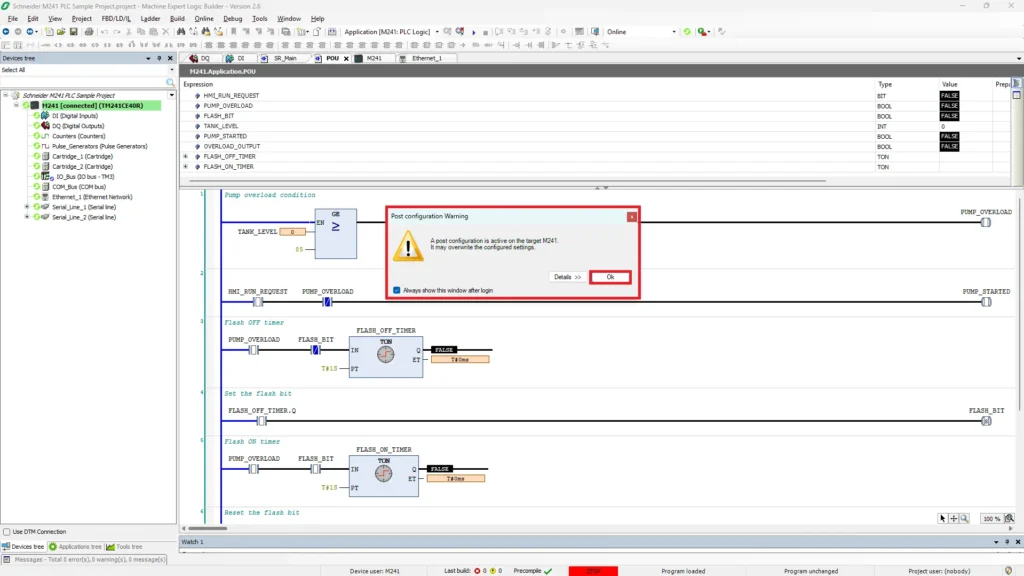Open the FBD/LD/IL menu
The height and width of the screenshot is (576, 1024).
click(x=116, y=19)
